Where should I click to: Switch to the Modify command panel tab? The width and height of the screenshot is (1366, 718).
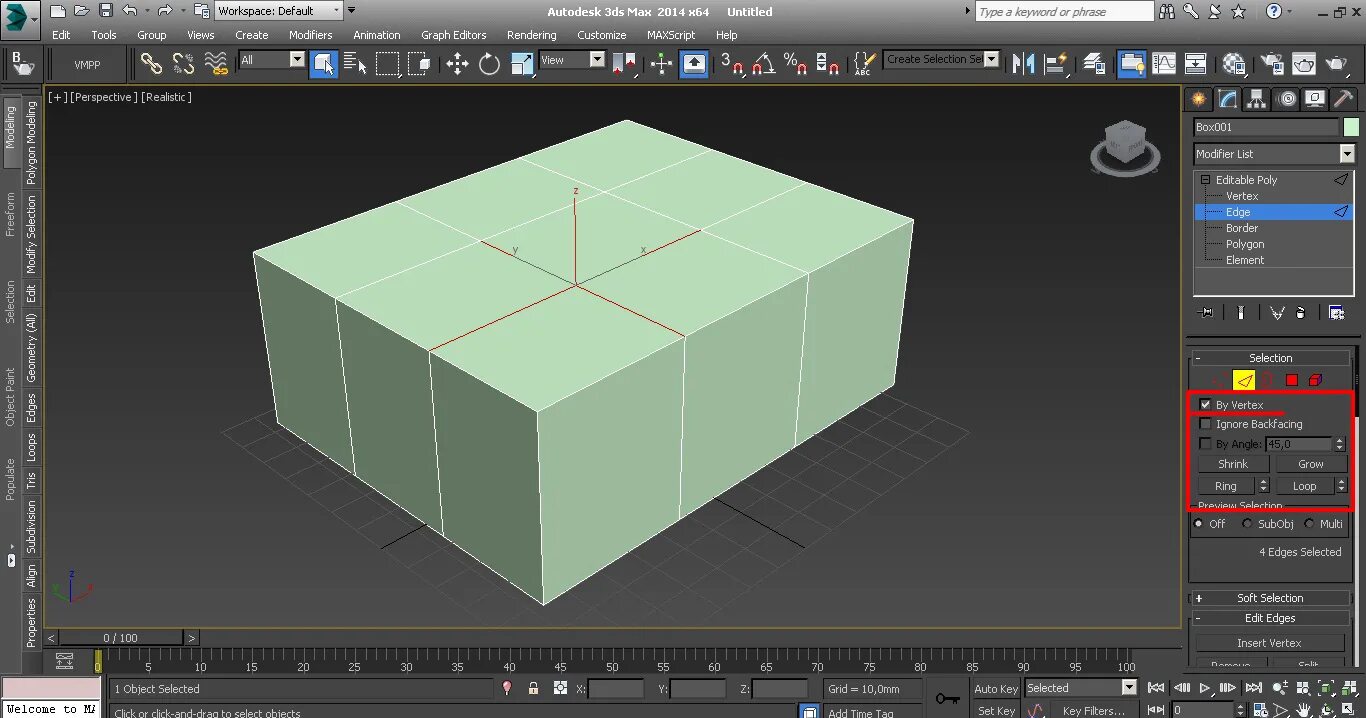click(1227, 98)
